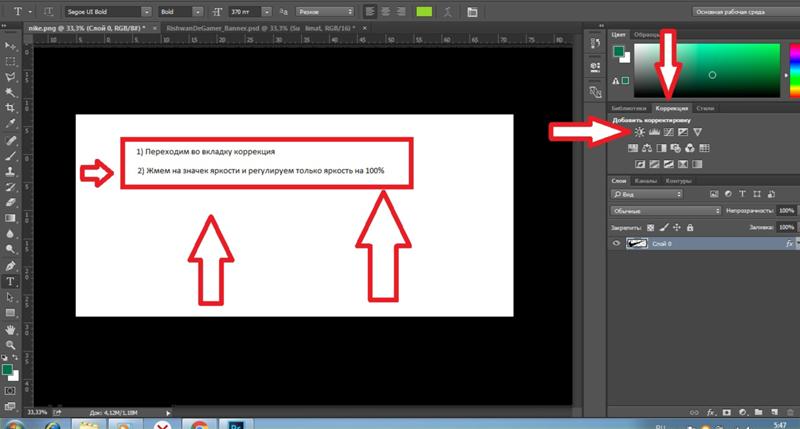Viewport: 800px width, 429px height.
Task: Switch to the Каналы tab
Action: pyautogui.click(x=646, y=181)
